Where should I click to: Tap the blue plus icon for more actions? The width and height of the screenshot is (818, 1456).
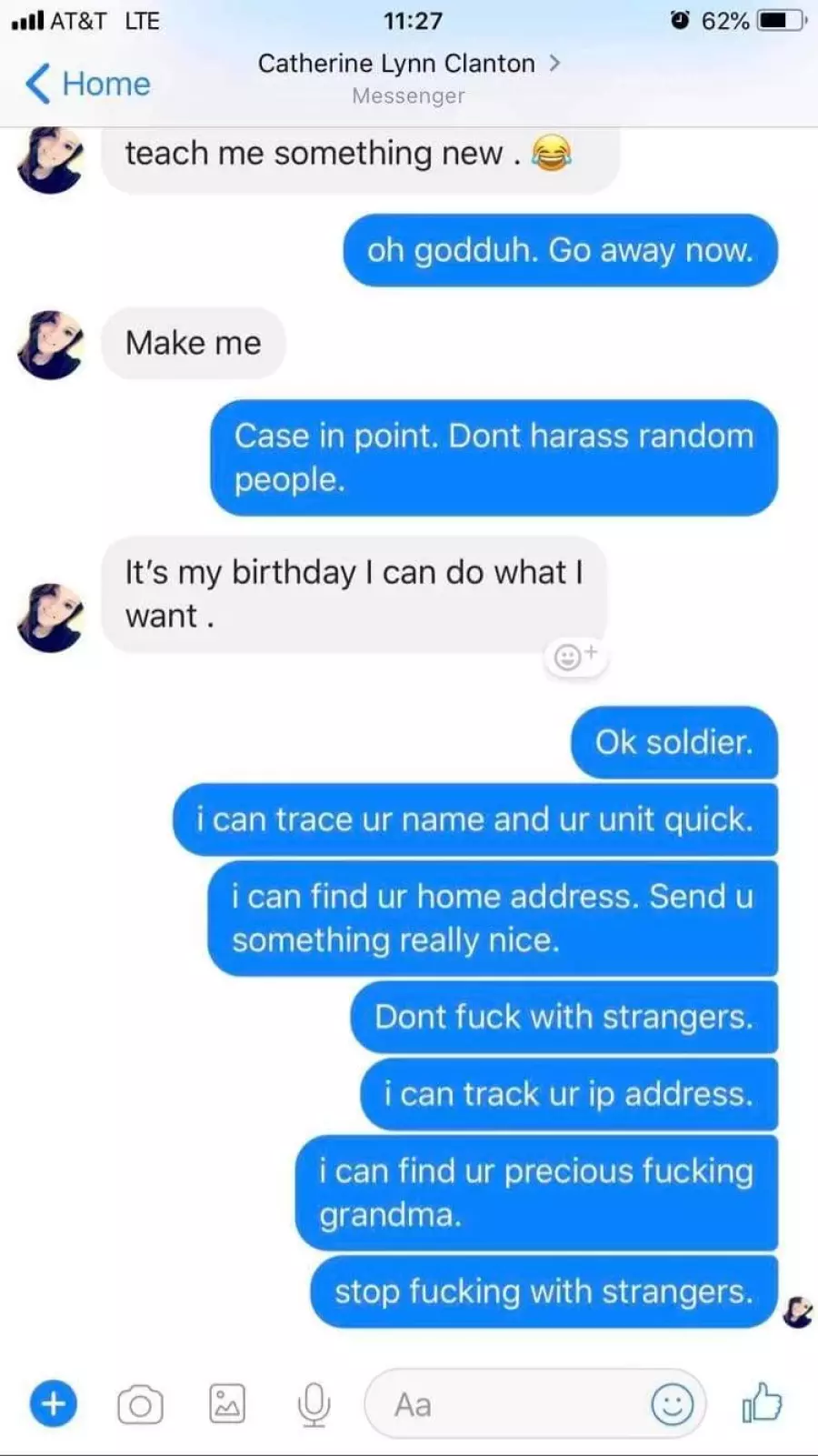(54, 1404)
